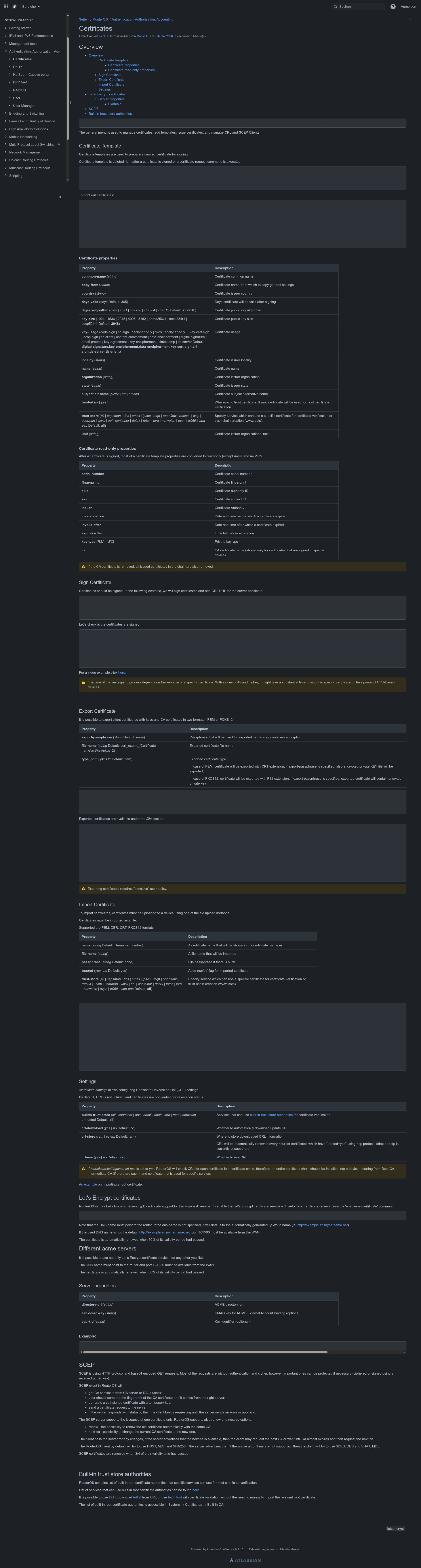Open the page actions ellipsis menu
This screenshot has width=421, height=1568.
[409, 19]
